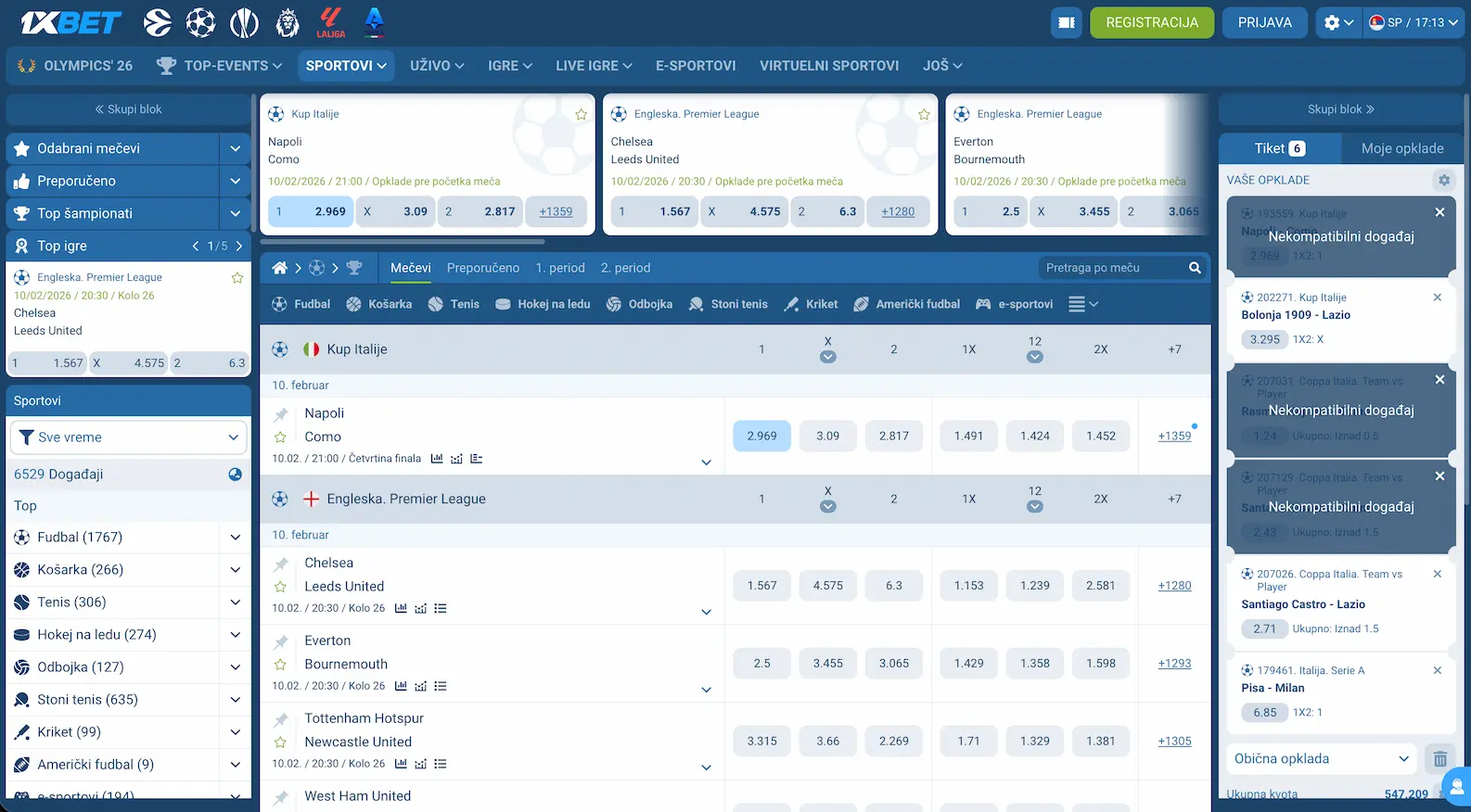Switch to the Preporučeno tab in match list
This screenshot has width=1471, height=812.
pyautogui.click(x=483, y=268)
